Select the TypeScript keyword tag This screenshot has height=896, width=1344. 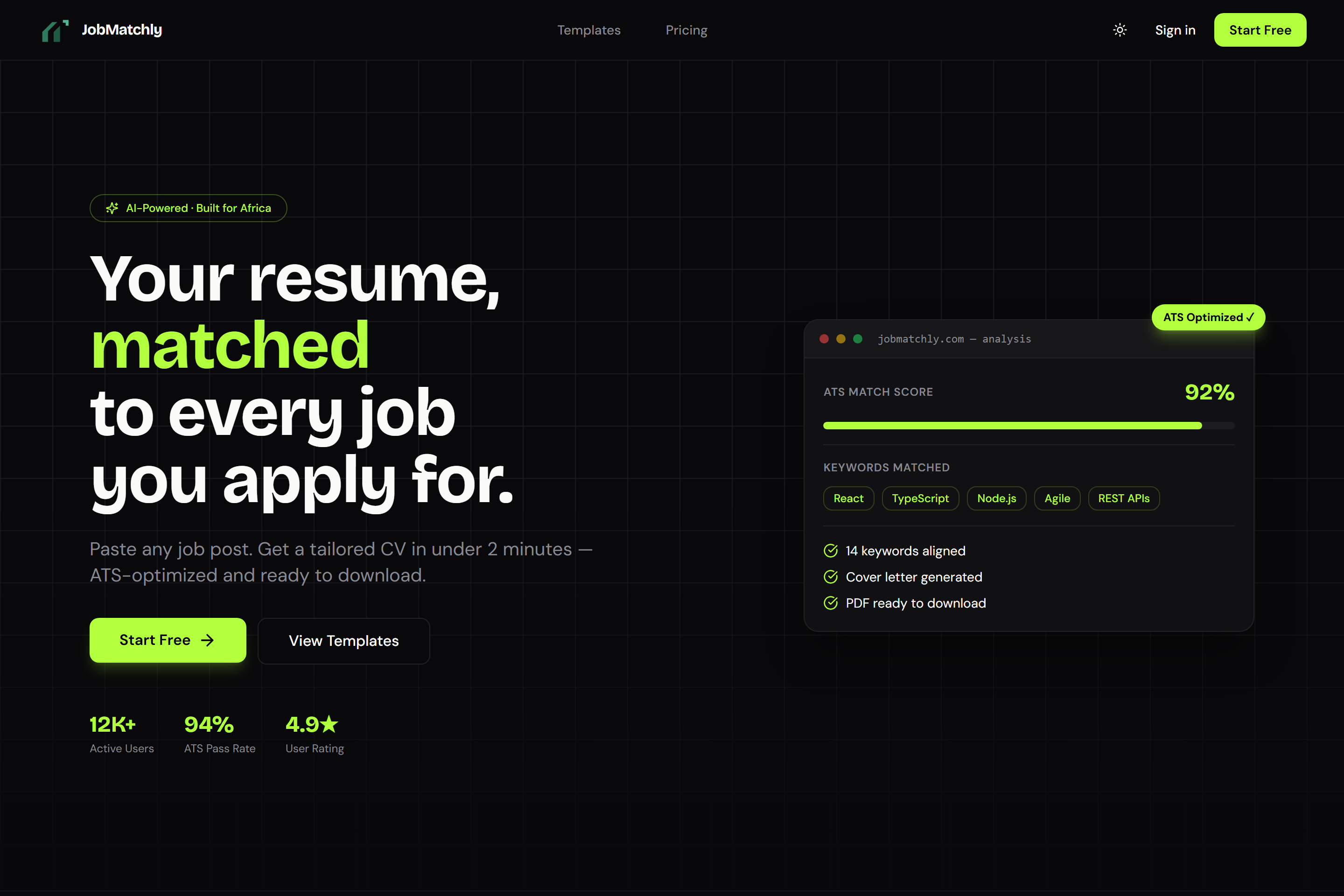coord(920,498)
